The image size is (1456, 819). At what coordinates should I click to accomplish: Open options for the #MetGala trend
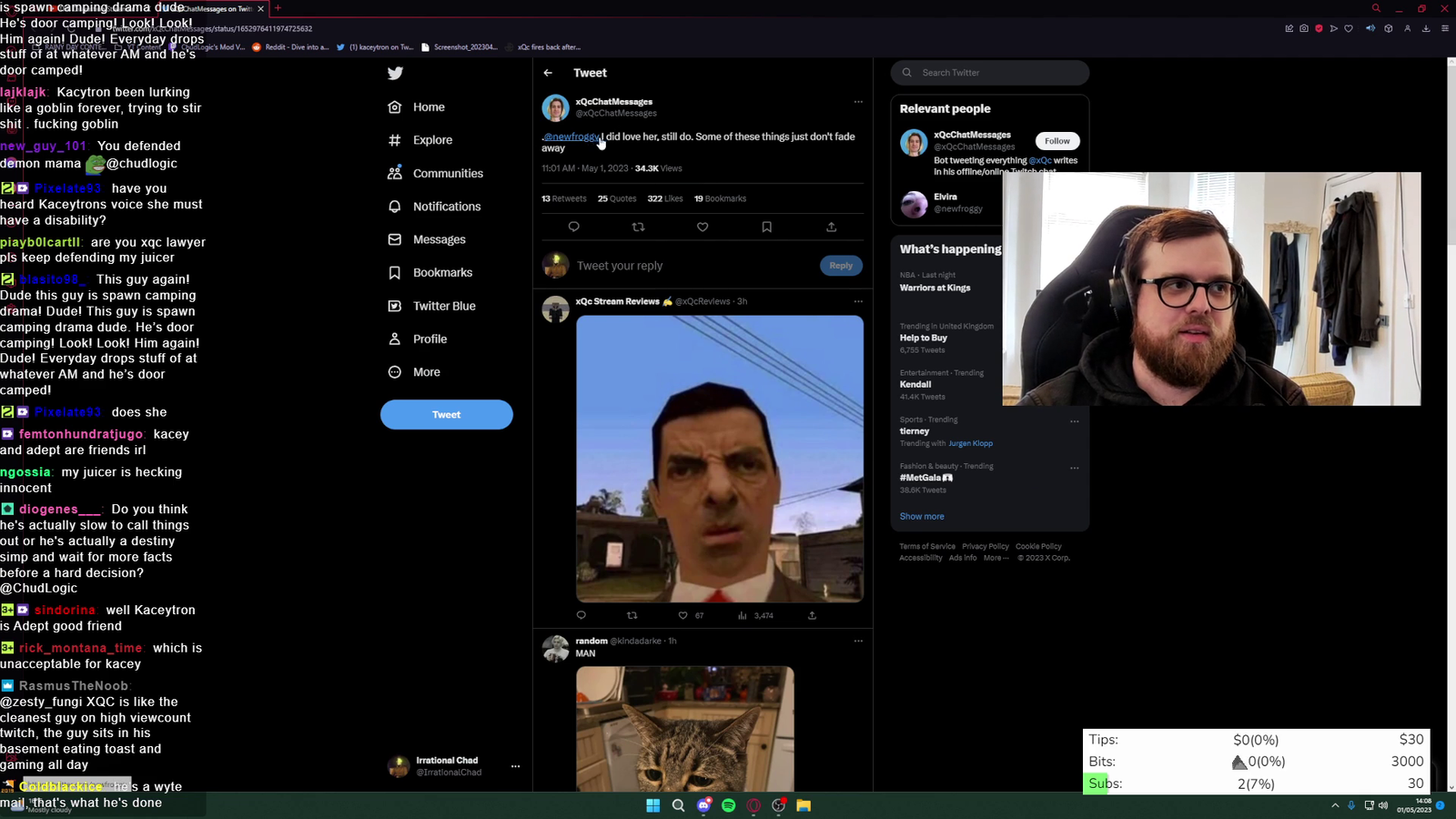click(1075, 468)
